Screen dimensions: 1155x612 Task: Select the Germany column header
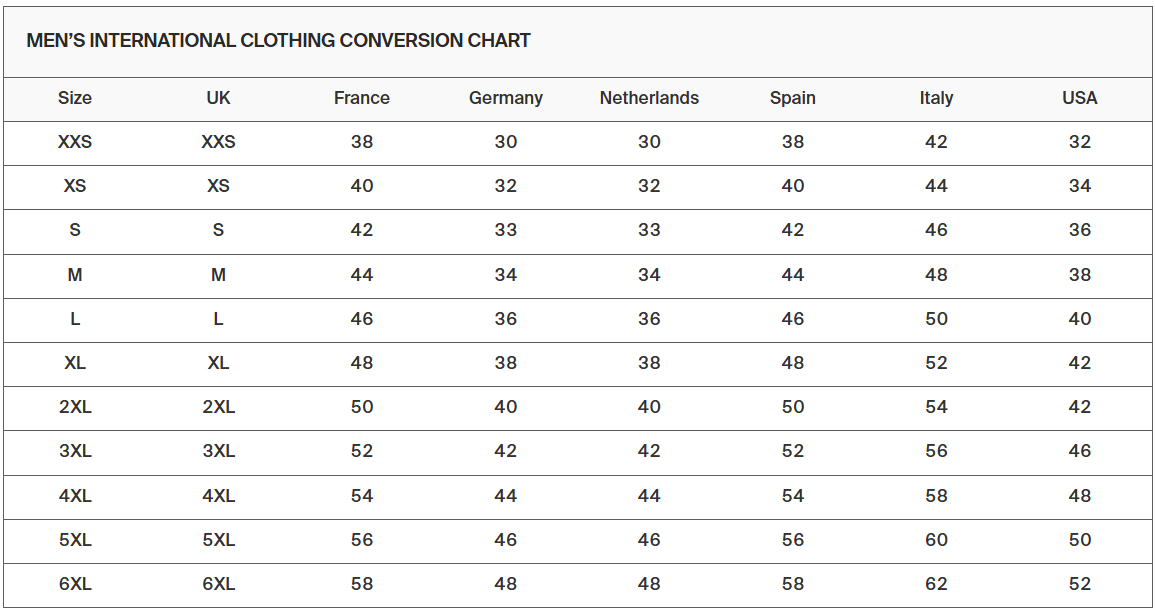tap(506, 98)
